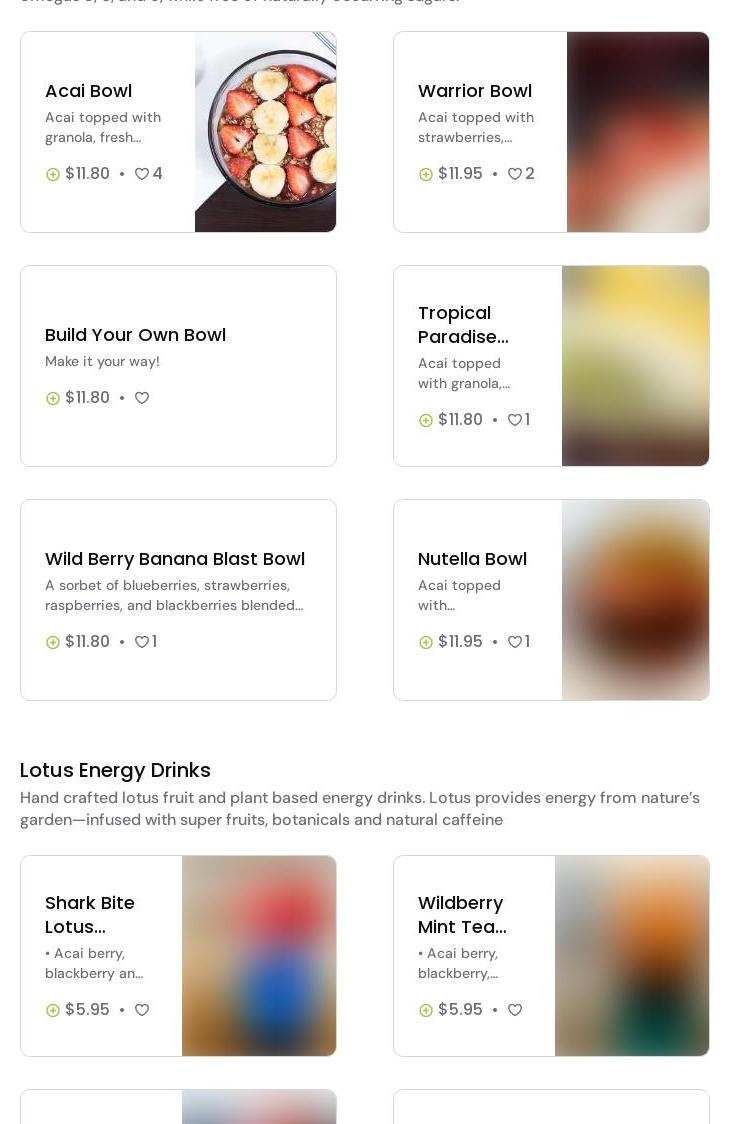Open the Wild Berry Banana Blast Bowl title
The width and height of the screenshot is (750, 1124).
[175, 559]
